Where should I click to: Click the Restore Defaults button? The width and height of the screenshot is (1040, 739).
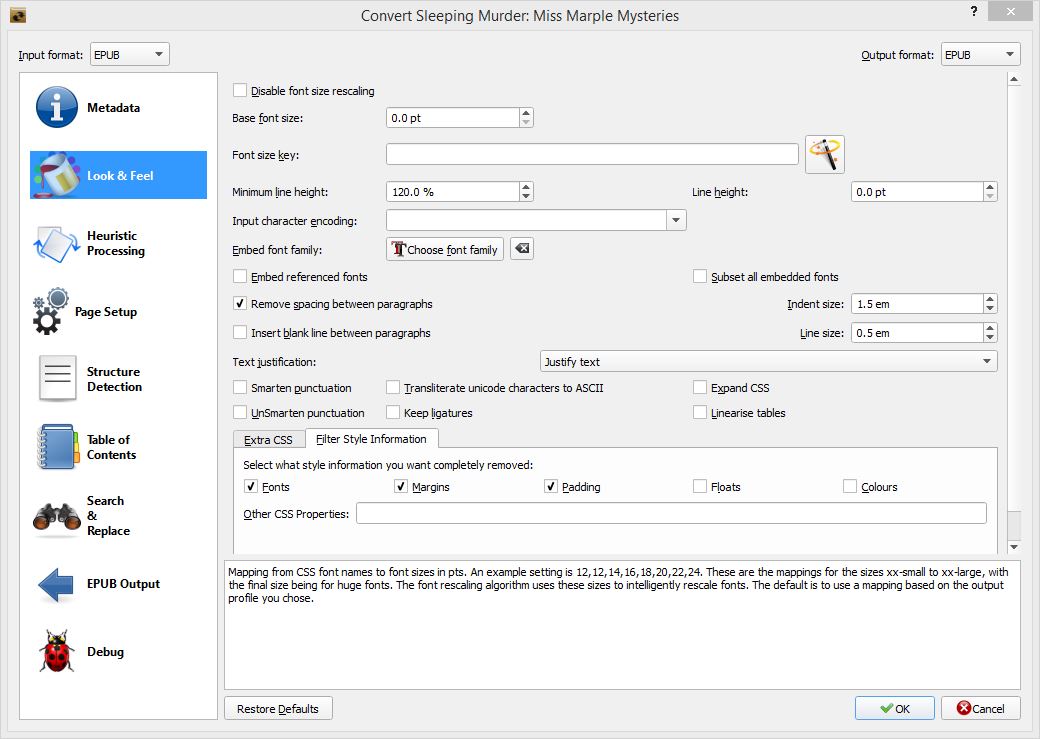[278, 709]
